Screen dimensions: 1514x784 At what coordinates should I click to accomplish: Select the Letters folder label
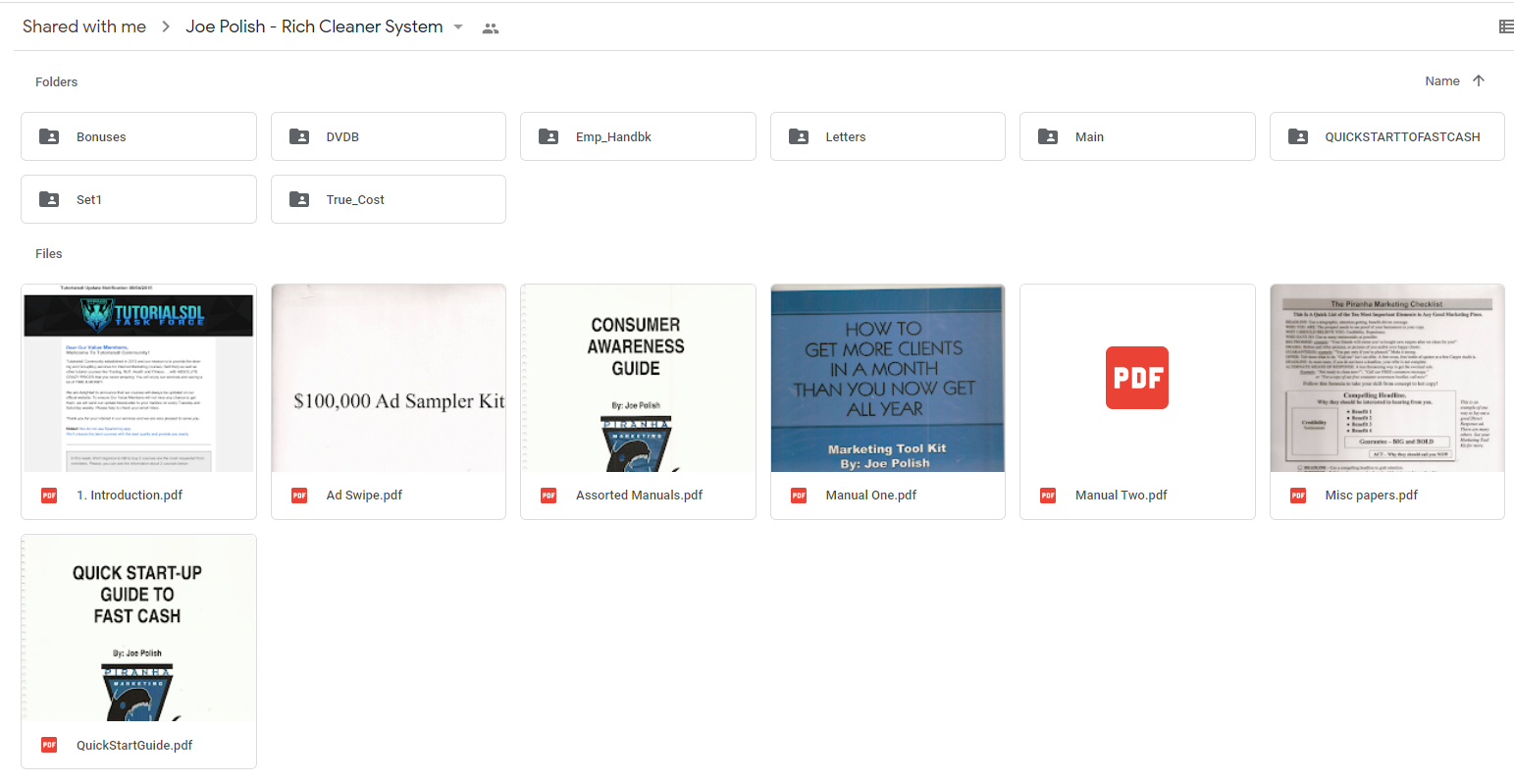click(x=846, y=137)
